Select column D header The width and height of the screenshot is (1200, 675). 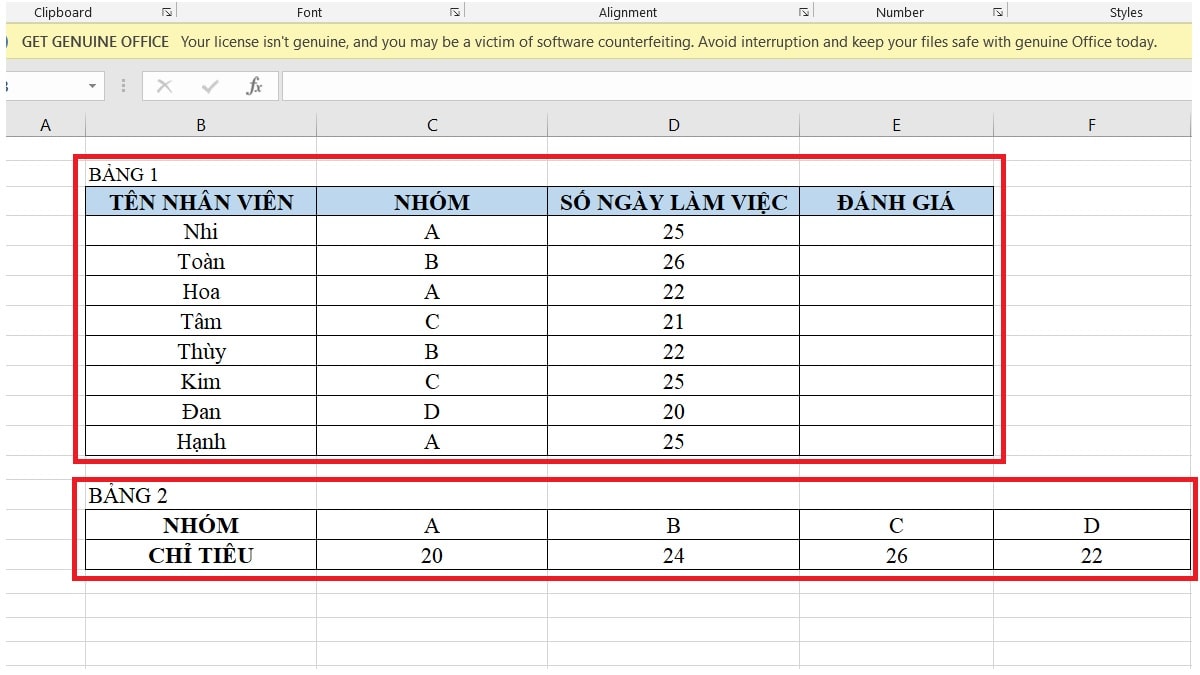point(673,125)
